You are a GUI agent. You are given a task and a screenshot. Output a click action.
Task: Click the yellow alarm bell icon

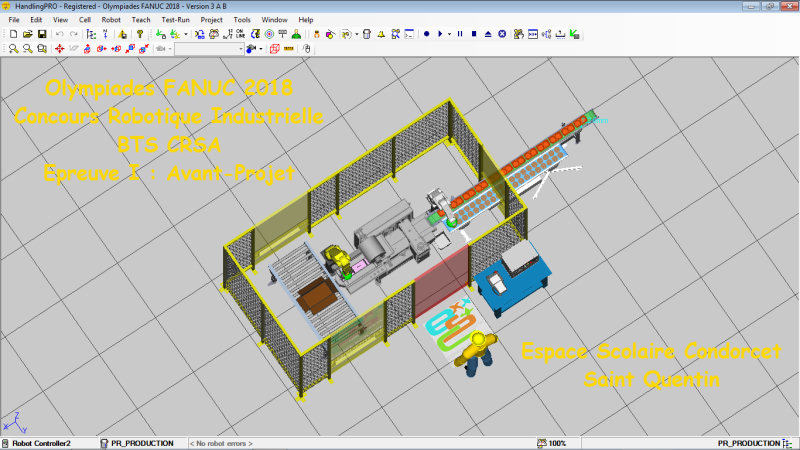[380, 34]
